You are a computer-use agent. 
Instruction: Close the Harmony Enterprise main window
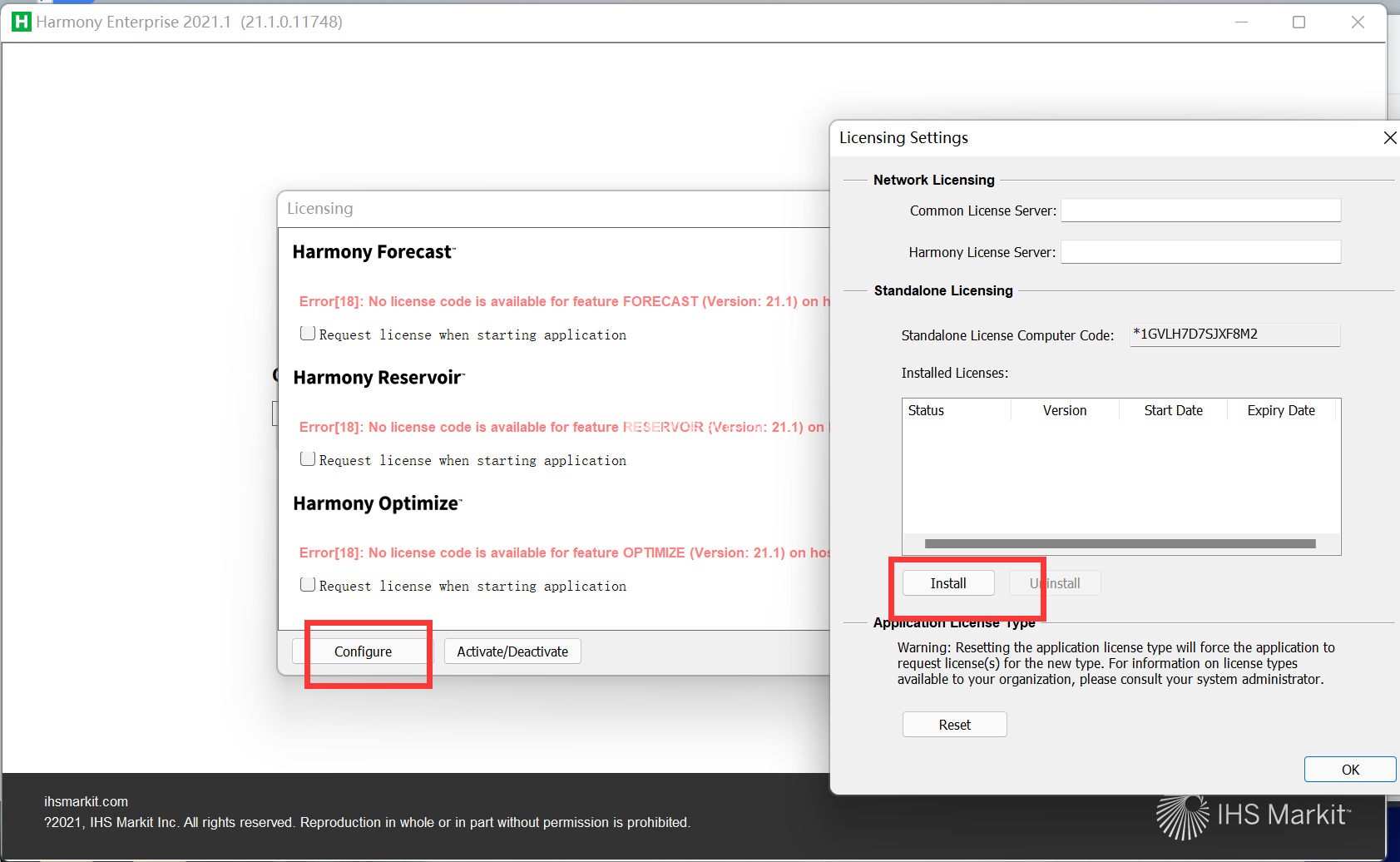pos(1358,22)
